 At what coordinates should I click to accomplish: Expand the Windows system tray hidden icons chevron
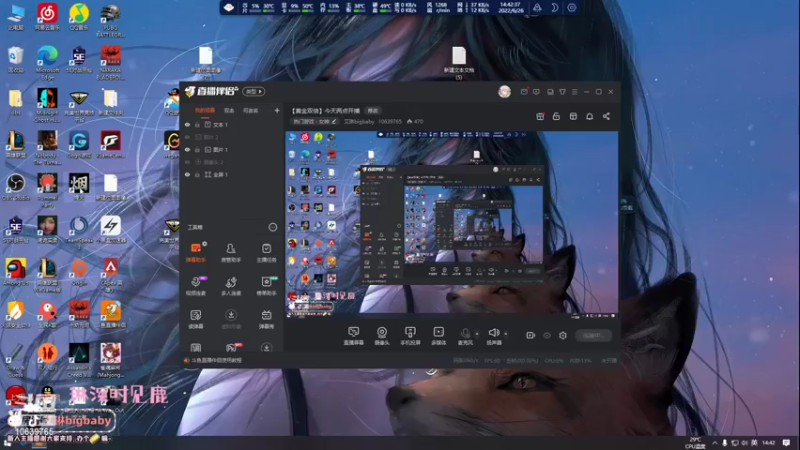click(x=715, y=443)
